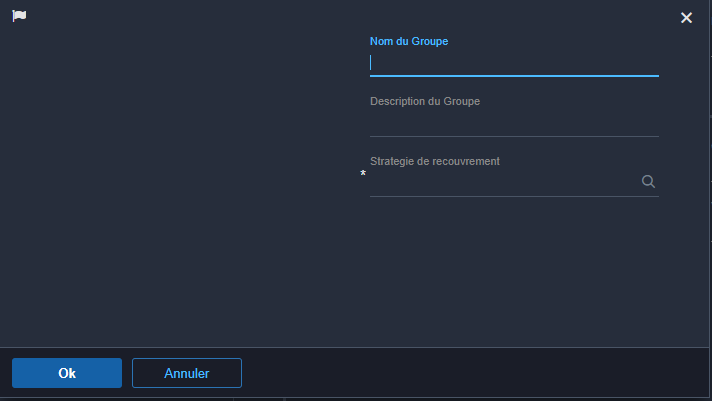This screenshot has height=402, width=714.
Task: Open the Strategie de recouvrement search lookup
Action: [x=648, y=182]
